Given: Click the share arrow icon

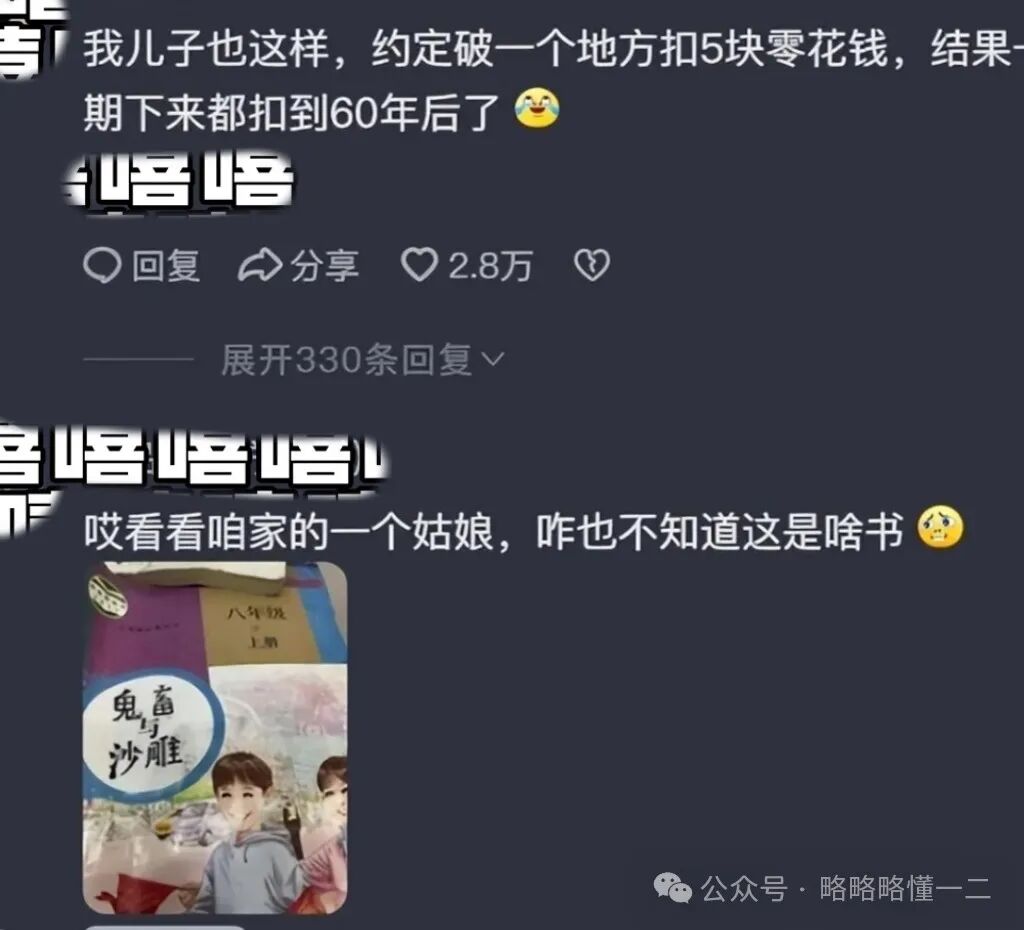Looking at the screenshot, I should tap(259, 266).
